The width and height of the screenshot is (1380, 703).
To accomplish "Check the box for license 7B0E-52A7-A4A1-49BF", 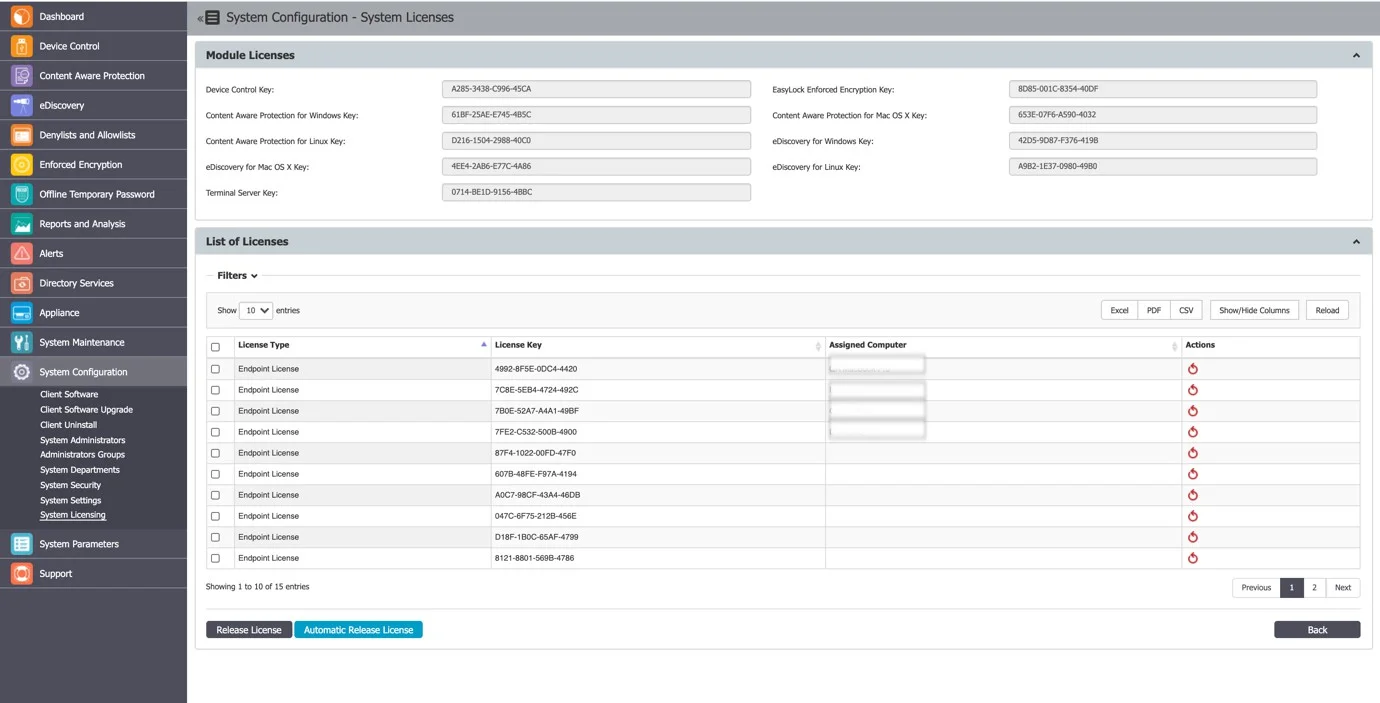I will tap(215, 411).
